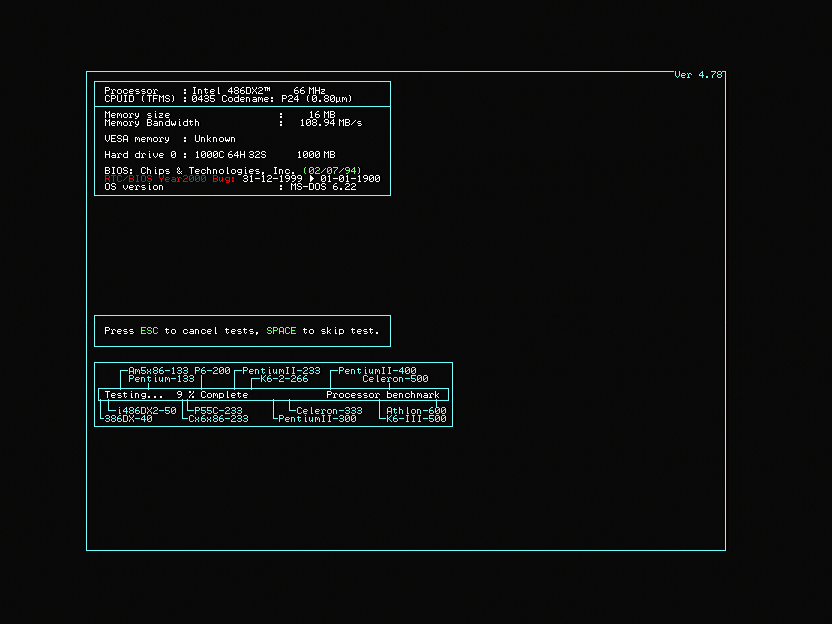This screenshot has height=624, width=832.
Task: Select the "BIOS: Chips & Technologies, Inc." text
Action: [x=200, y=170]
